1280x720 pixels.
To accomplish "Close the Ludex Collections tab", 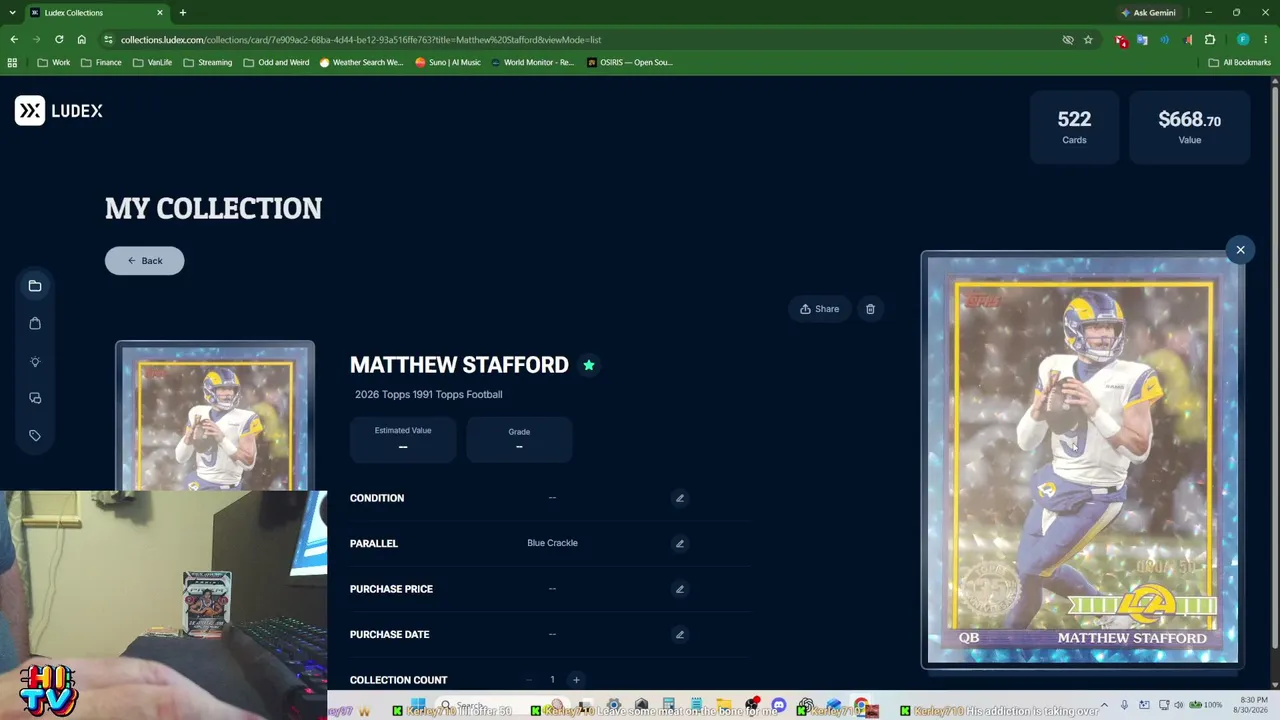I will point(160,13).
